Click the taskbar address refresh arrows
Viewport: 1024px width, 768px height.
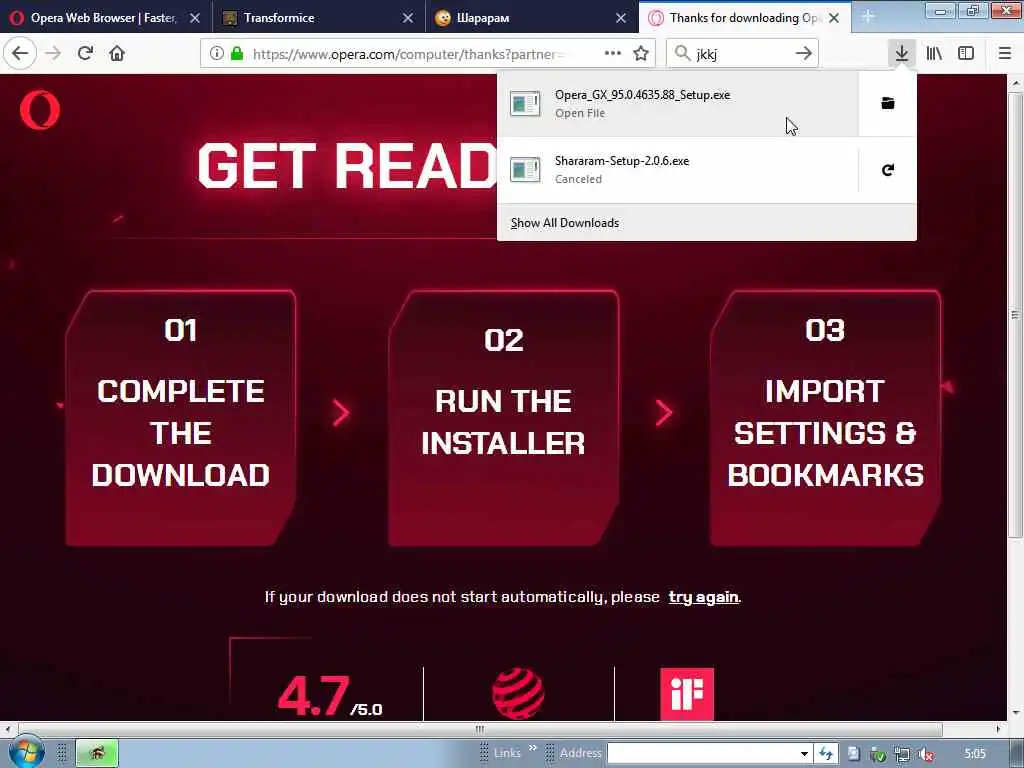826,754
